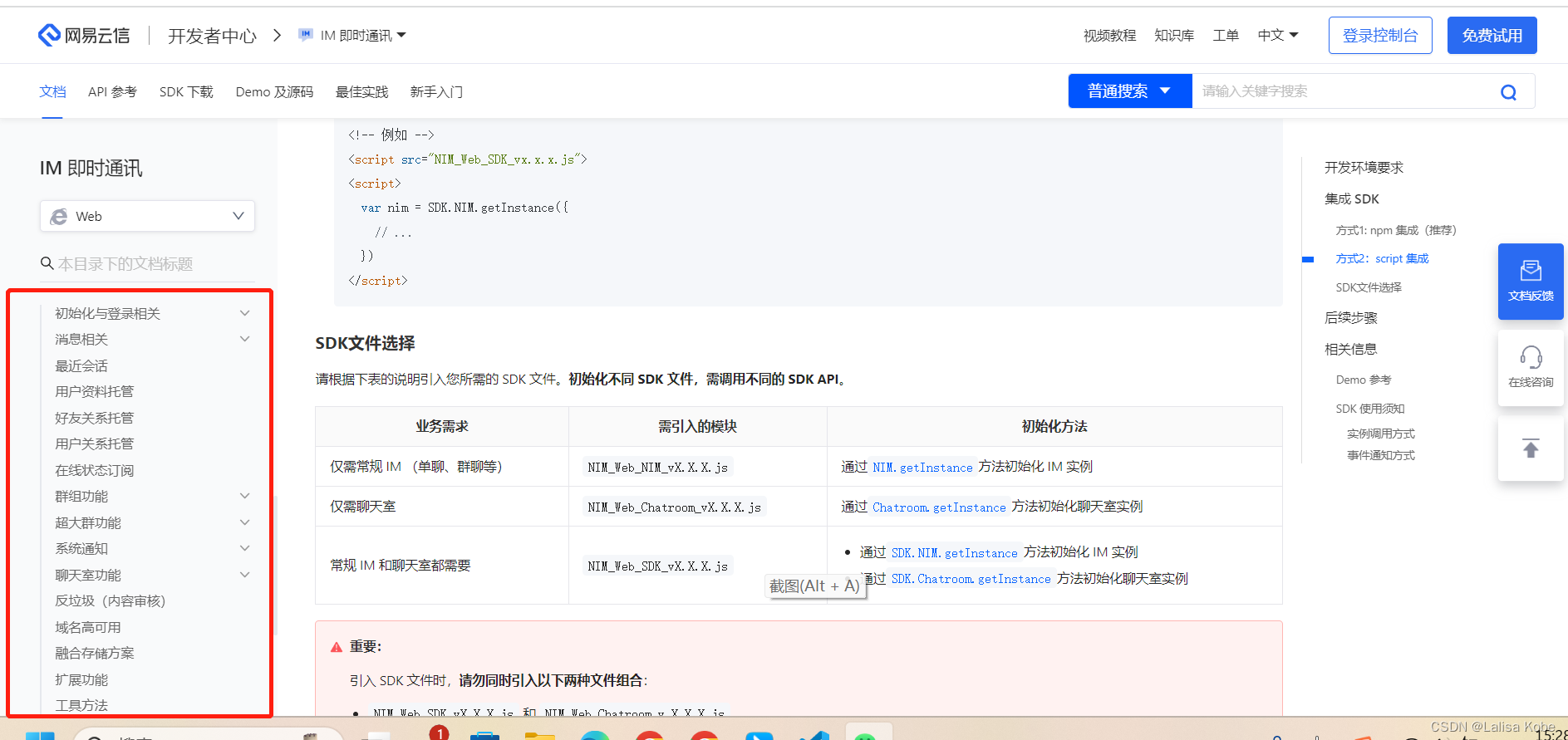Click the sidebar title search magnifier icon
The height and width of the screenshot is (740, 1568).
point(47,263)
